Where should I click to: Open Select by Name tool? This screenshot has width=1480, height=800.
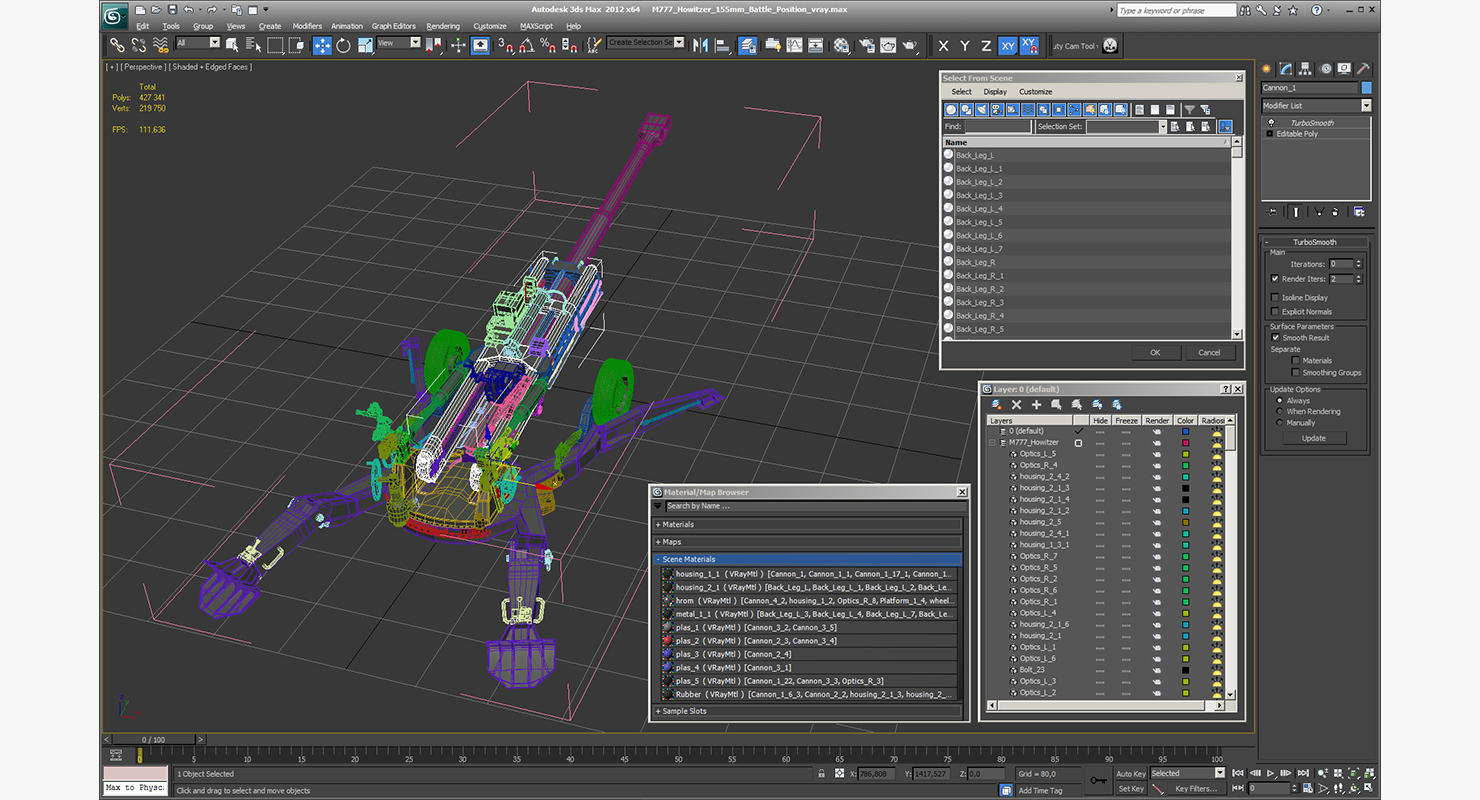(253, 45)
